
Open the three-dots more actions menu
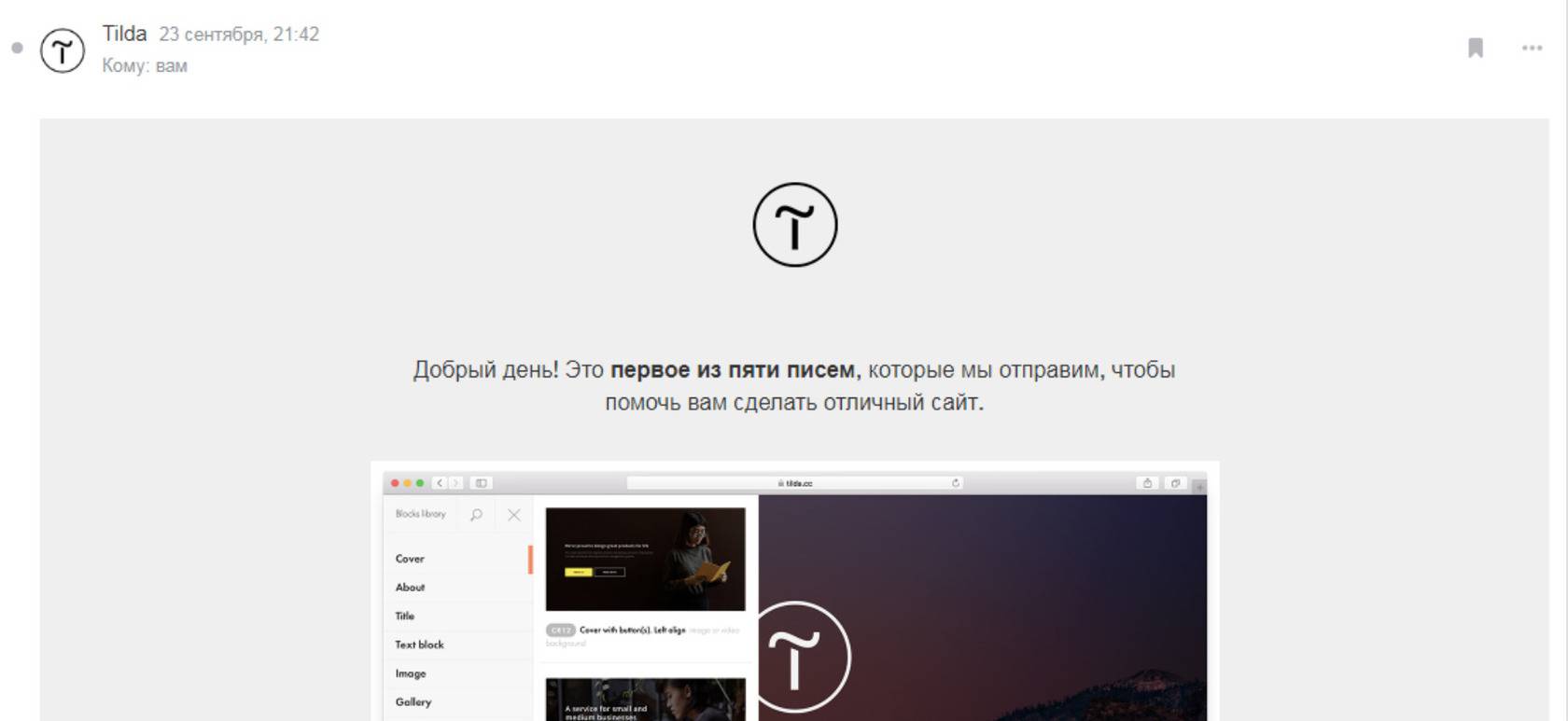click(x=1532, y=48)
